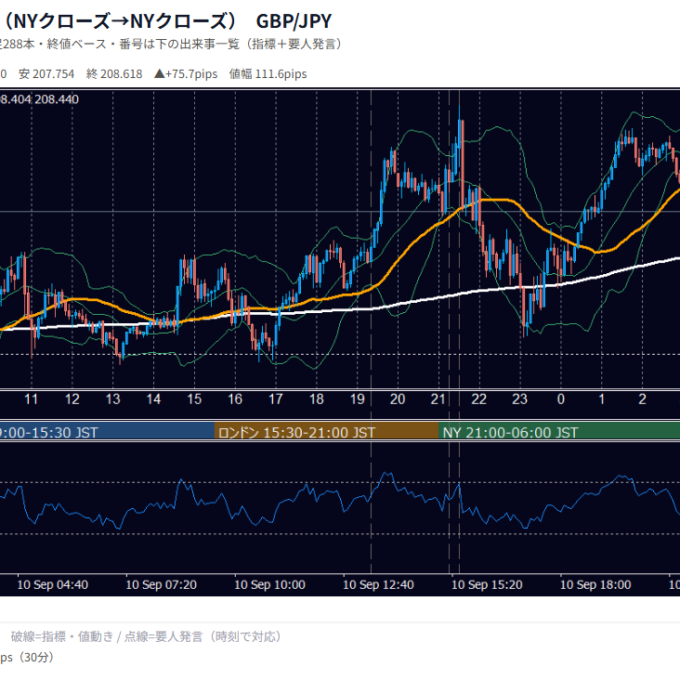
Task: Select the ロンドン 15:30-21:00 JST session bar
Action: click(x=327, y=432)
